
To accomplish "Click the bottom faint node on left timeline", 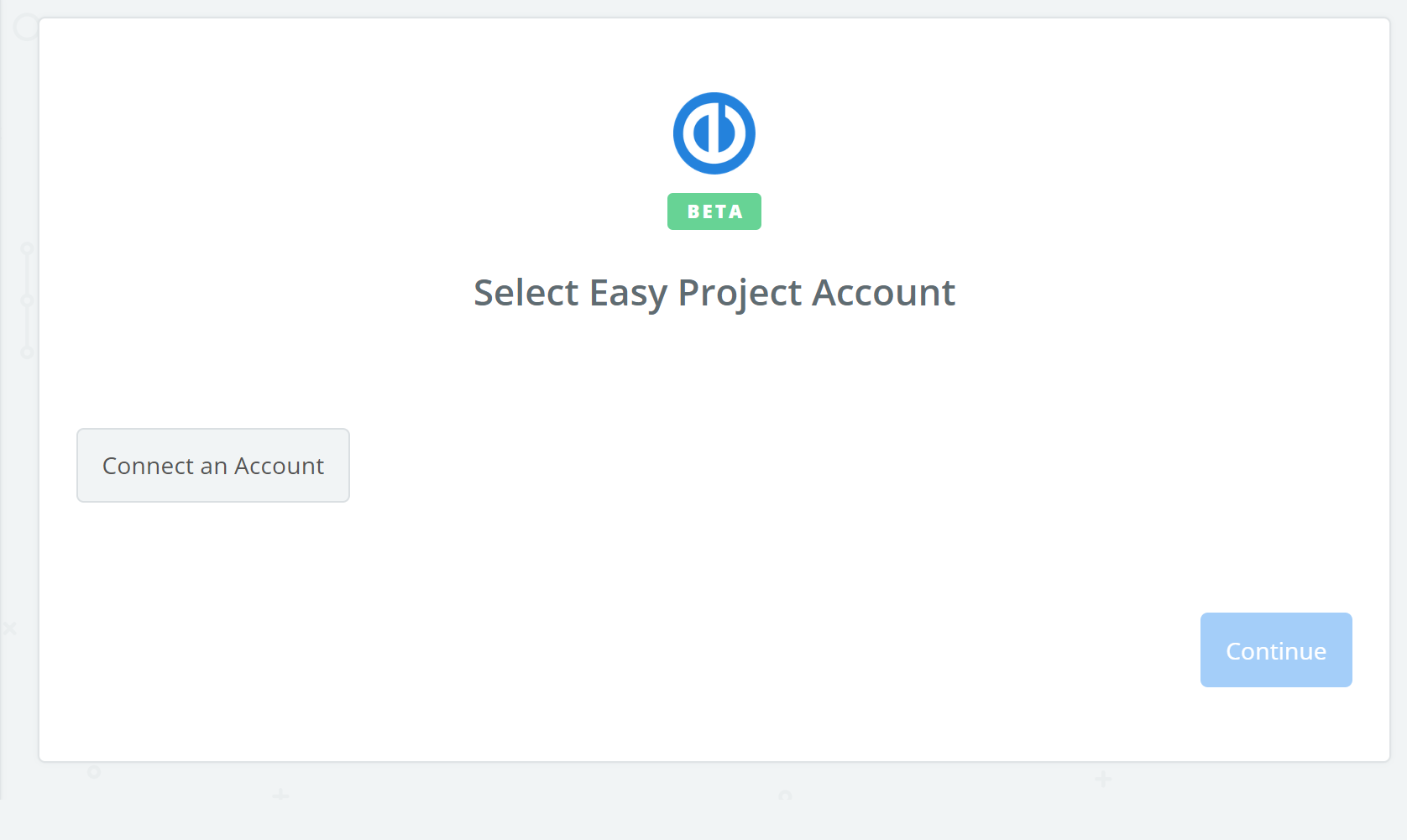I will pos(27,352).
